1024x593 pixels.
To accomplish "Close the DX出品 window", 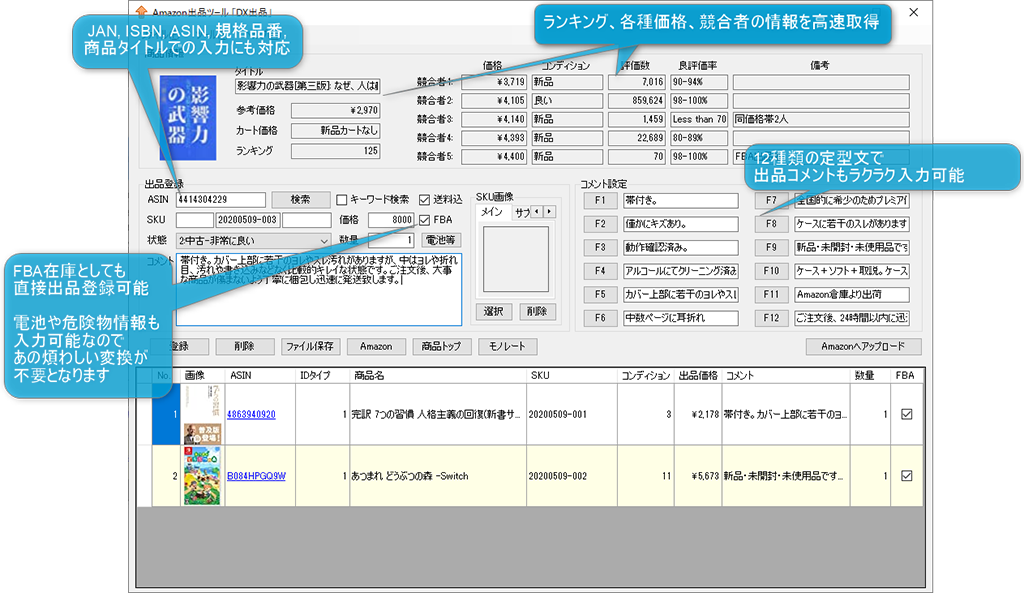I will click(x=912, y=13).
